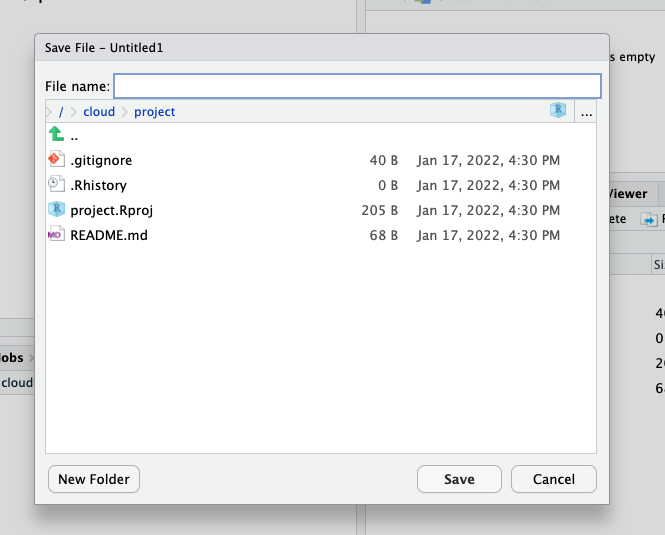Choose the project.Rproj file name

[x=111, y=210]
